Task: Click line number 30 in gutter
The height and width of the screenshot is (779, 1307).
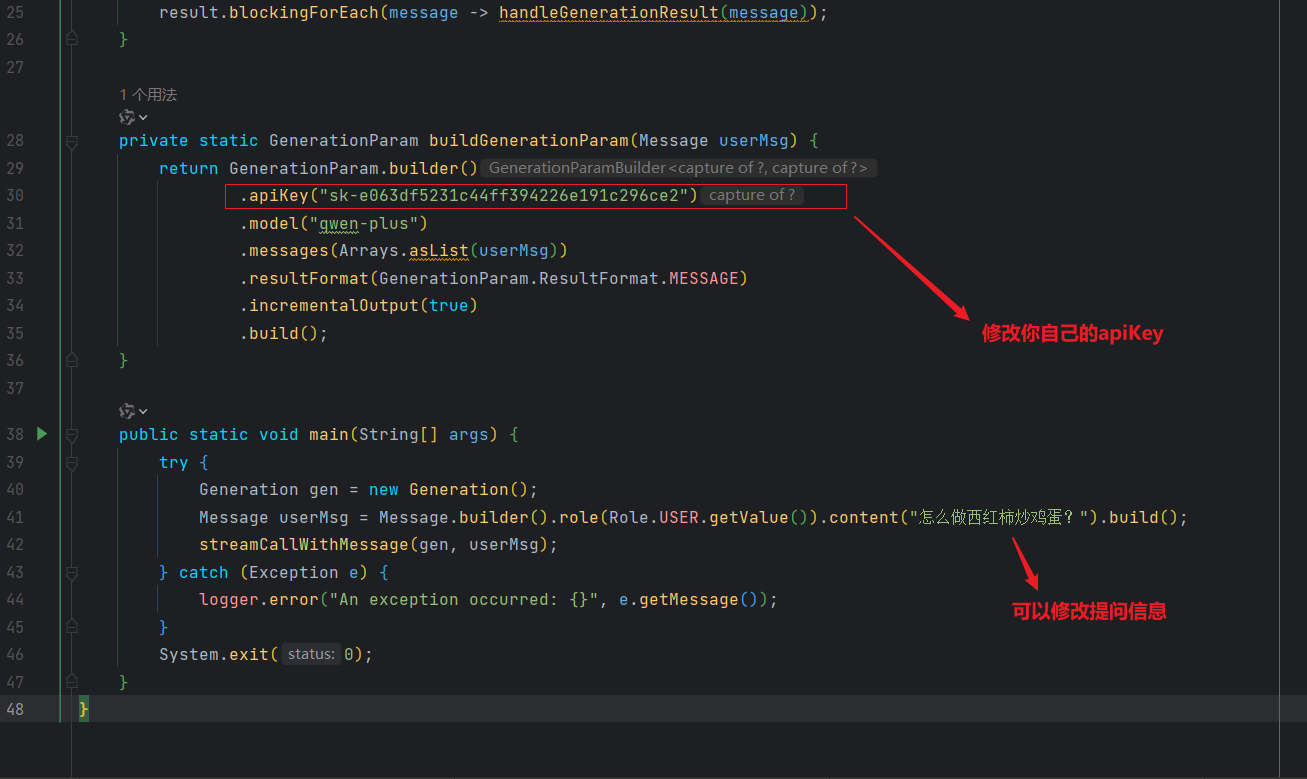Action: 14,195
